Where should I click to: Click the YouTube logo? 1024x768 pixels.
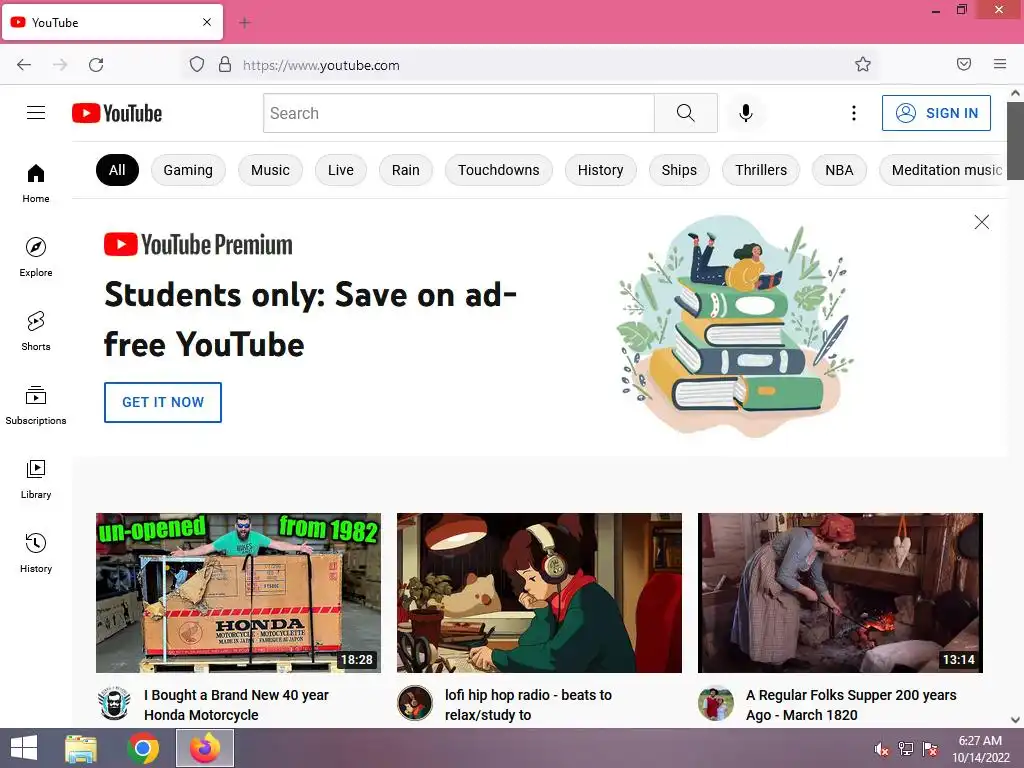[x=117, y=113]
